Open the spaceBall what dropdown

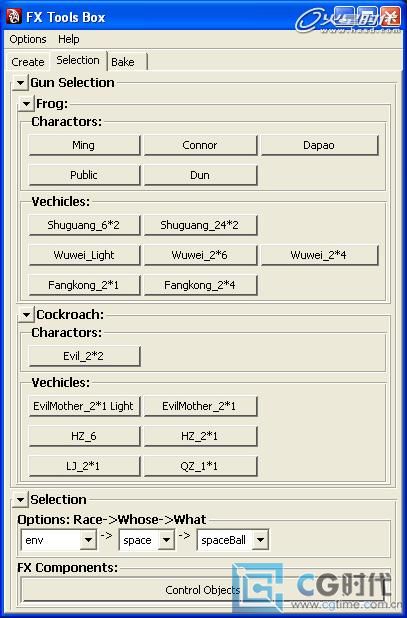point(260,540)
